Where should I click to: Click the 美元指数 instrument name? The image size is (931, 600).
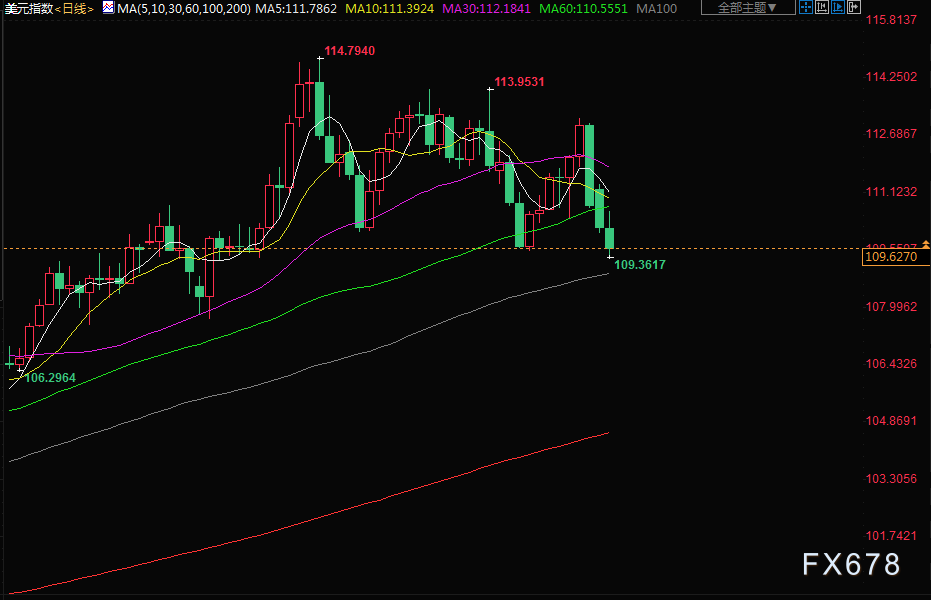(28, 9)
